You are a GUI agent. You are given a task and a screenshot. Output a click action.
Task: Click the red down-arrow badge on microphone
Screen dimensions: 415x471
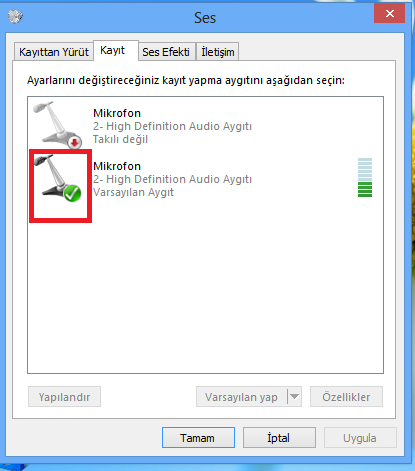click(x=75, y=142)
